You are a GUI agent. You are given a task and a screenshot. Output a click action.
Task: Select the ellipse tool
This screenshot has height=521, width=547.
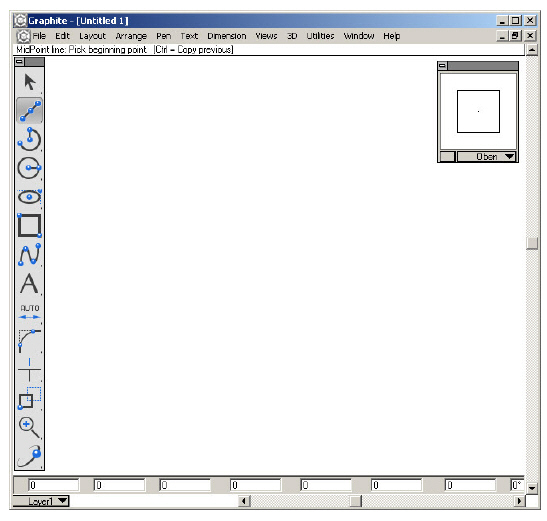pos(30,197)
